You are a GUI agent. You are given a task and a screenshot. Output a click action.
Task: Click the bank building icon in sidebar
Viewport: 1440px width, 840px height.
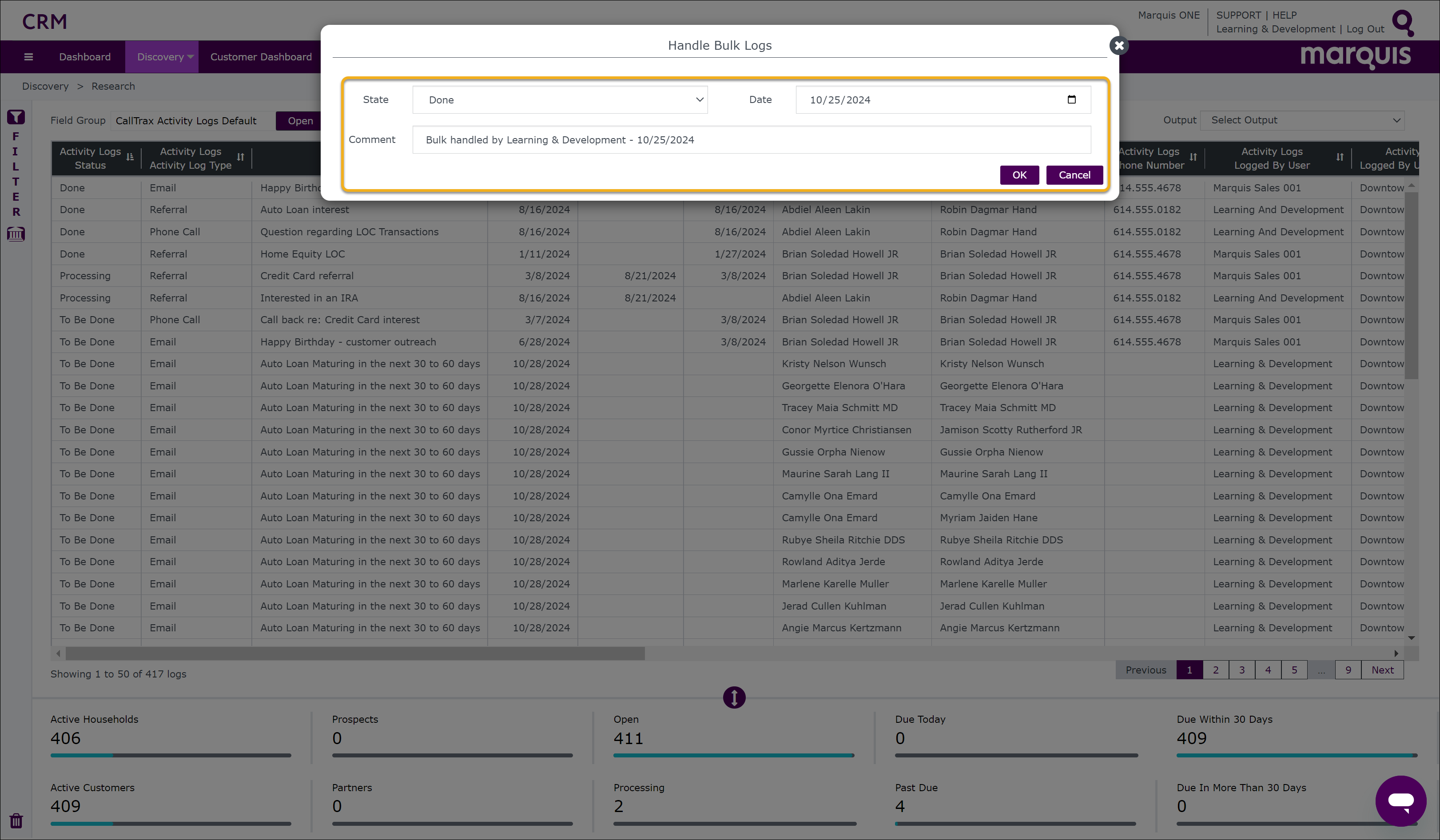tap(16, 234)
